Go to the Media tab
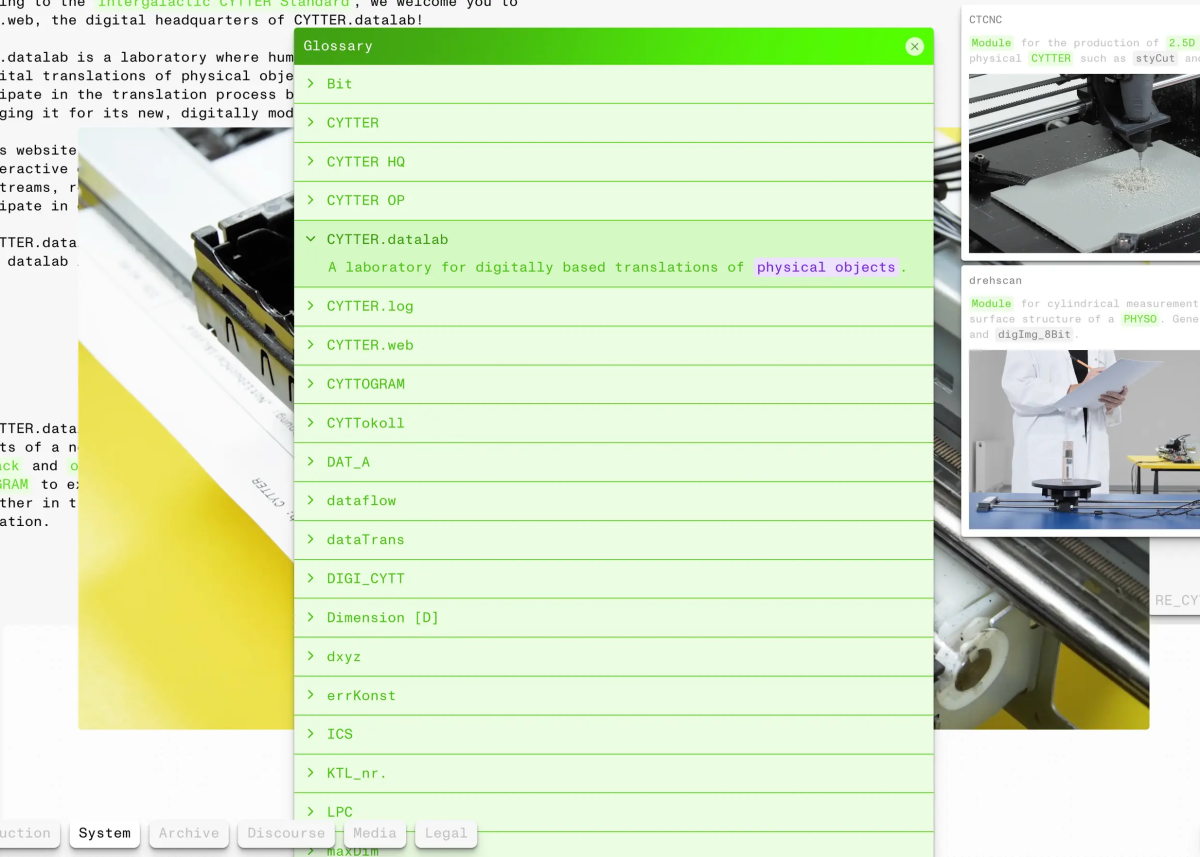This screenshot has width=1200, height=857. 375,833
